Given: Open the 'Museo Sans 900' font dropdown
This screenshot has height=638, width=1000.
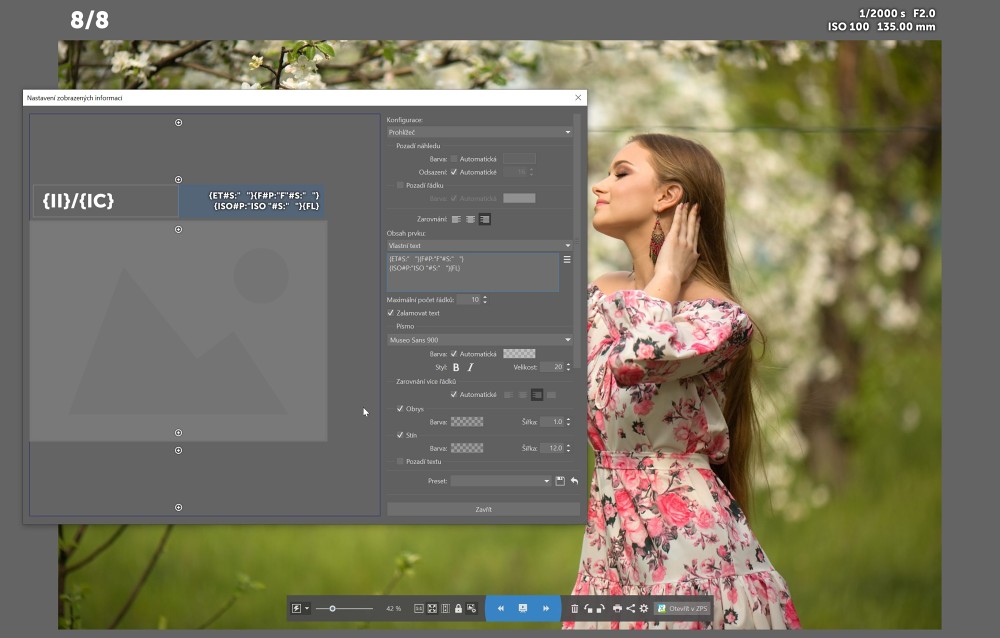Looking at the screenshot, I should tap(480, 340).
